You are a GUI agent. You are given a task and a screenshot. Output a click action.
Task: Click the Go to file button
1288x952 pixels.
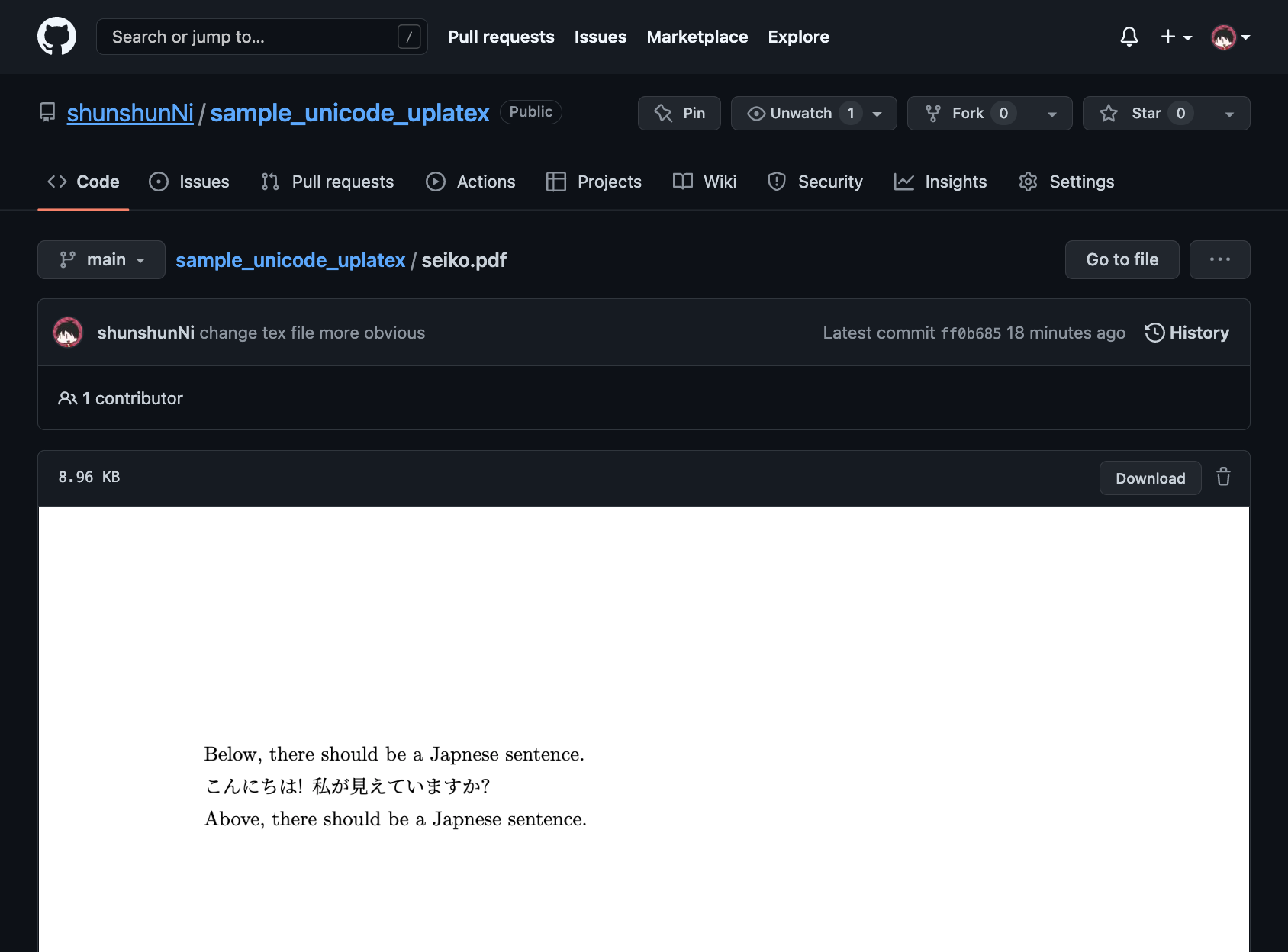click(1122, 260)
